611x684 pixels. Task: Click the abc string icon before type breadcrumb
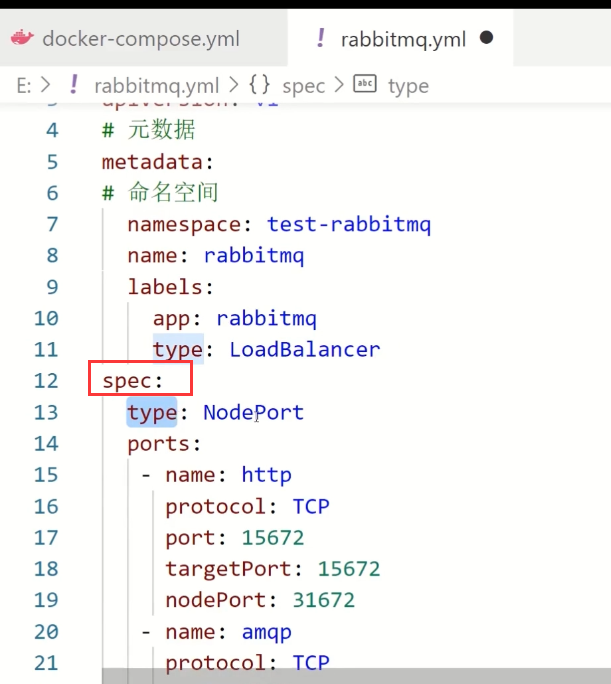coord(365,84)
